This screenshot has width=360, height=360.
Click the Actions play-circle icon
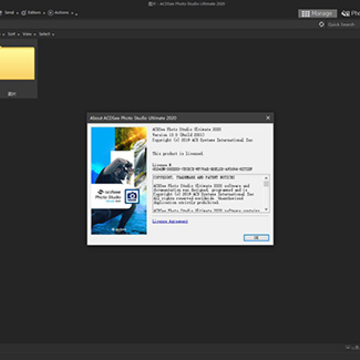click(50, 13)
